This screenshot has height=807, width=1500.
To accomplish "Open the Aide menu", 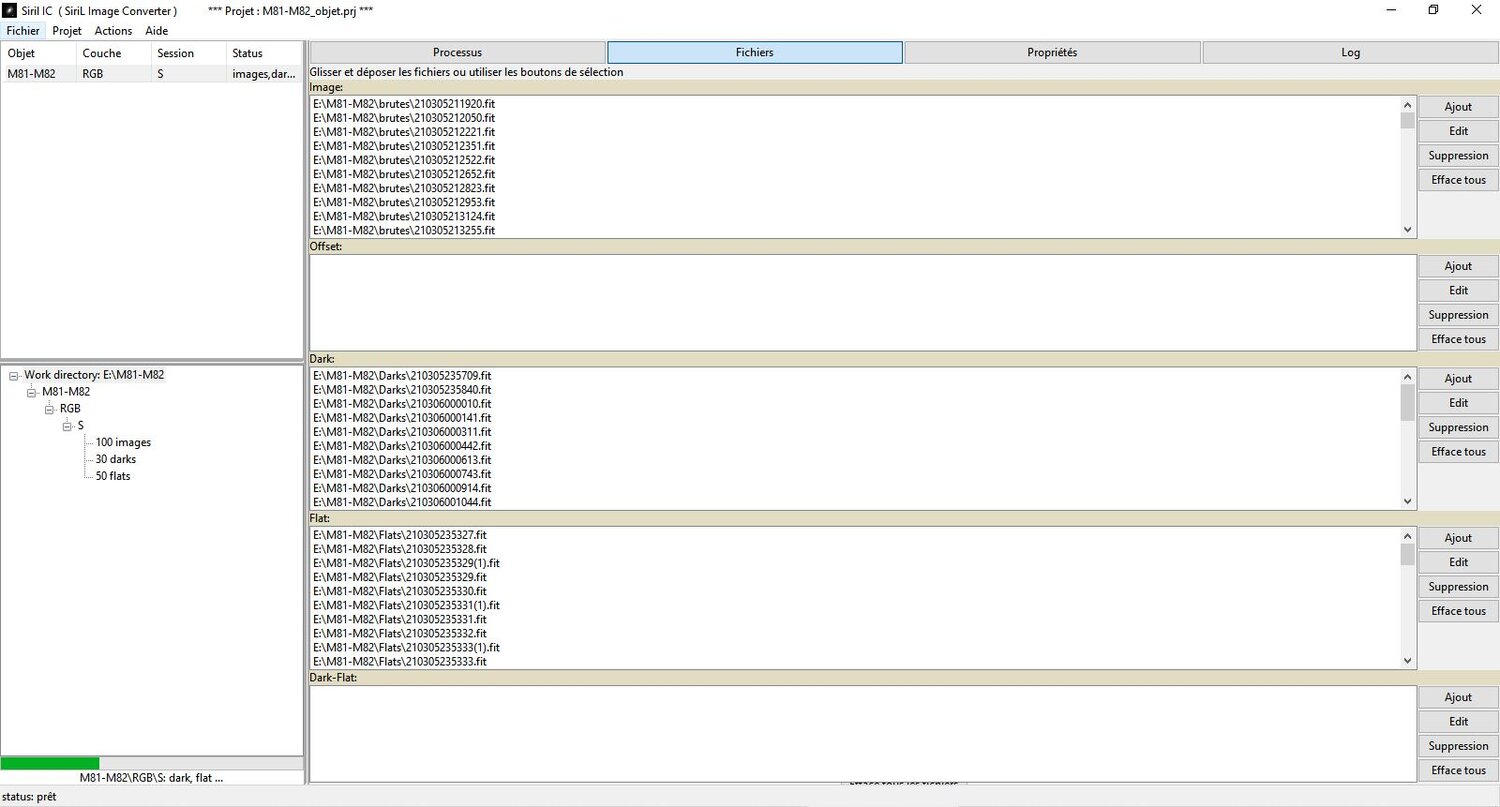I will [157, 31].
